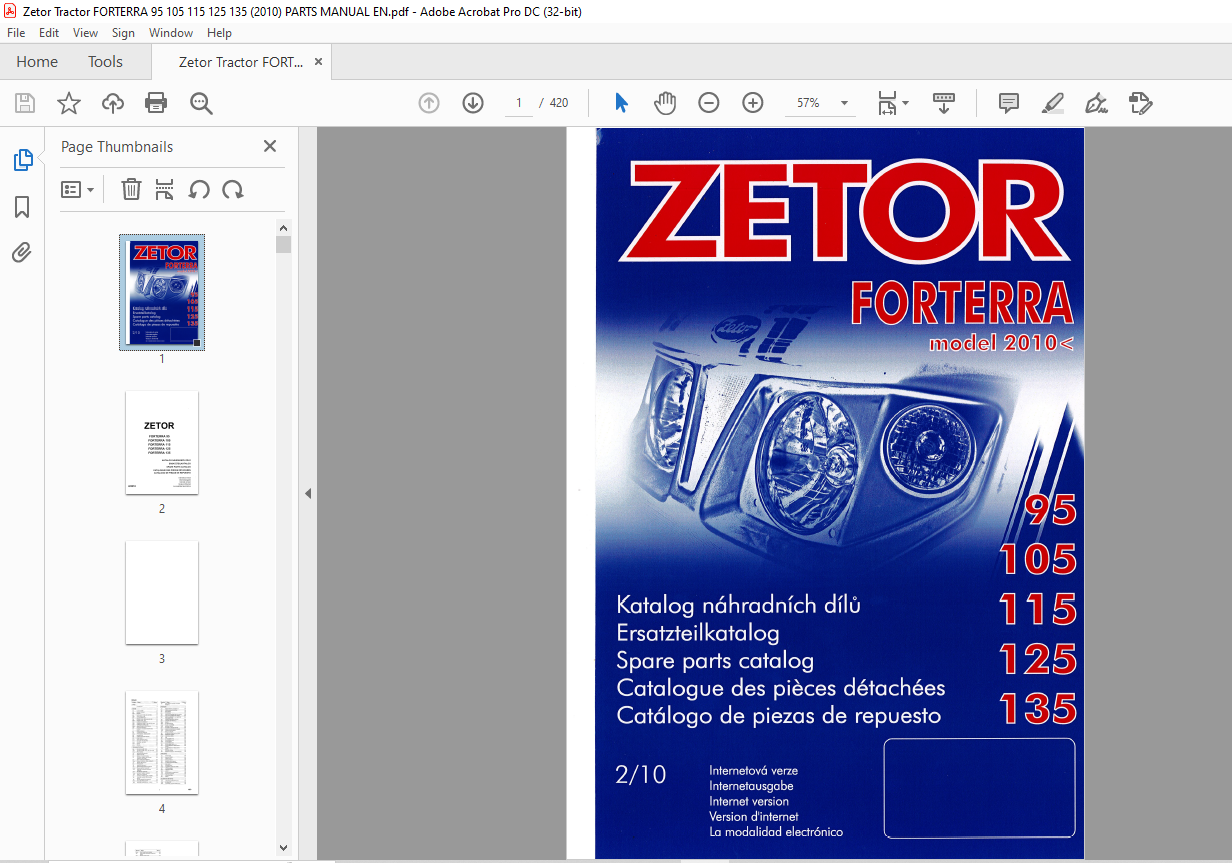This screenshot has width=1232, height=863.
Task: Open the File menu
Action: tap(16, 33)
